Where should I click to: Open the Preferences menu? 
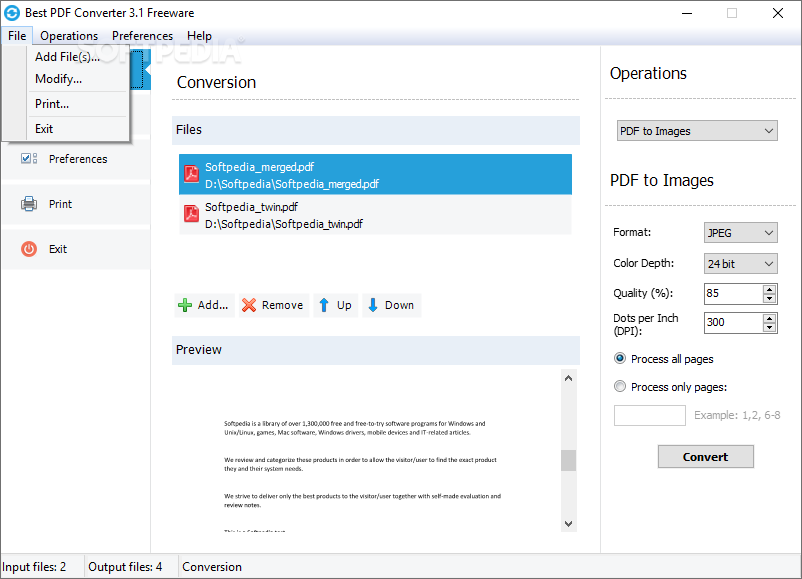click(142, 36)
